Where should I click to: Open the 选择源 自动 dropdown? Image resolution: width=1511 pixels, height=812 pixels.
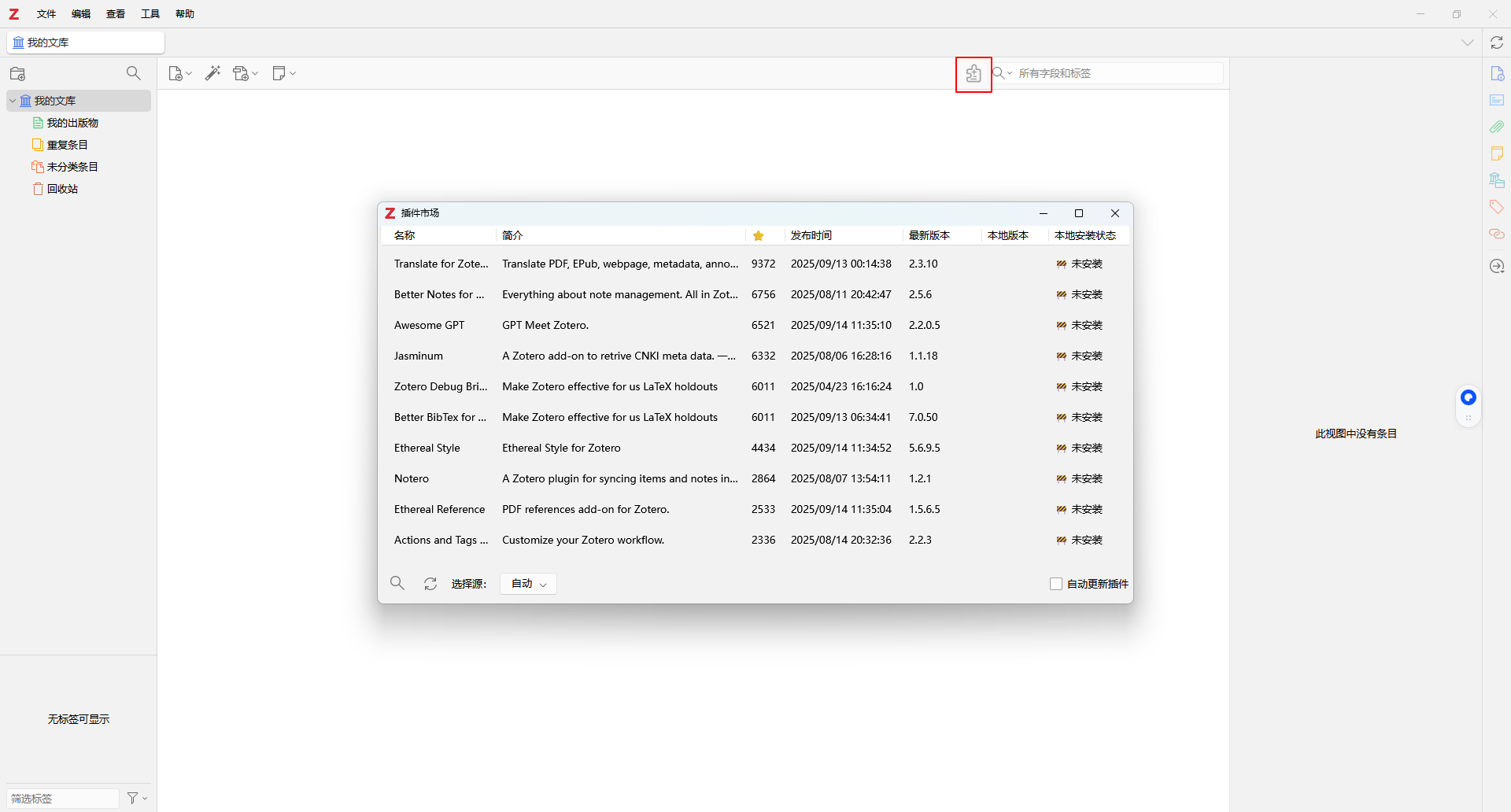[529, 584]
